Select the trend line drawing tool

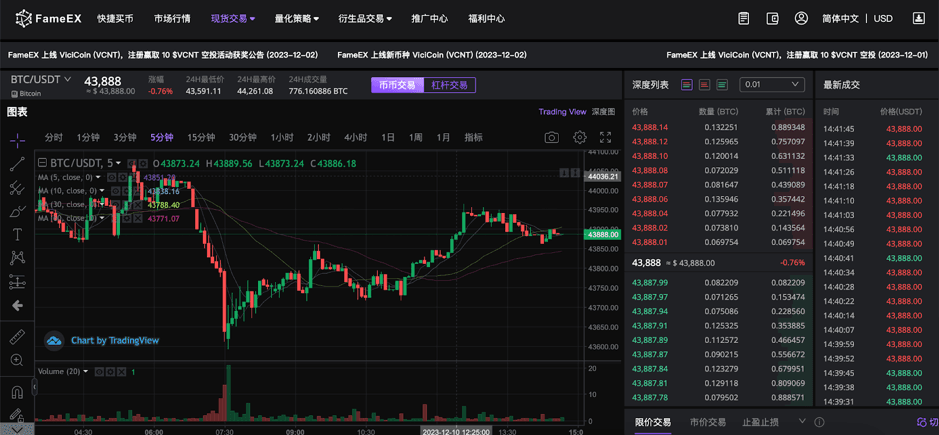click(17, 164)
